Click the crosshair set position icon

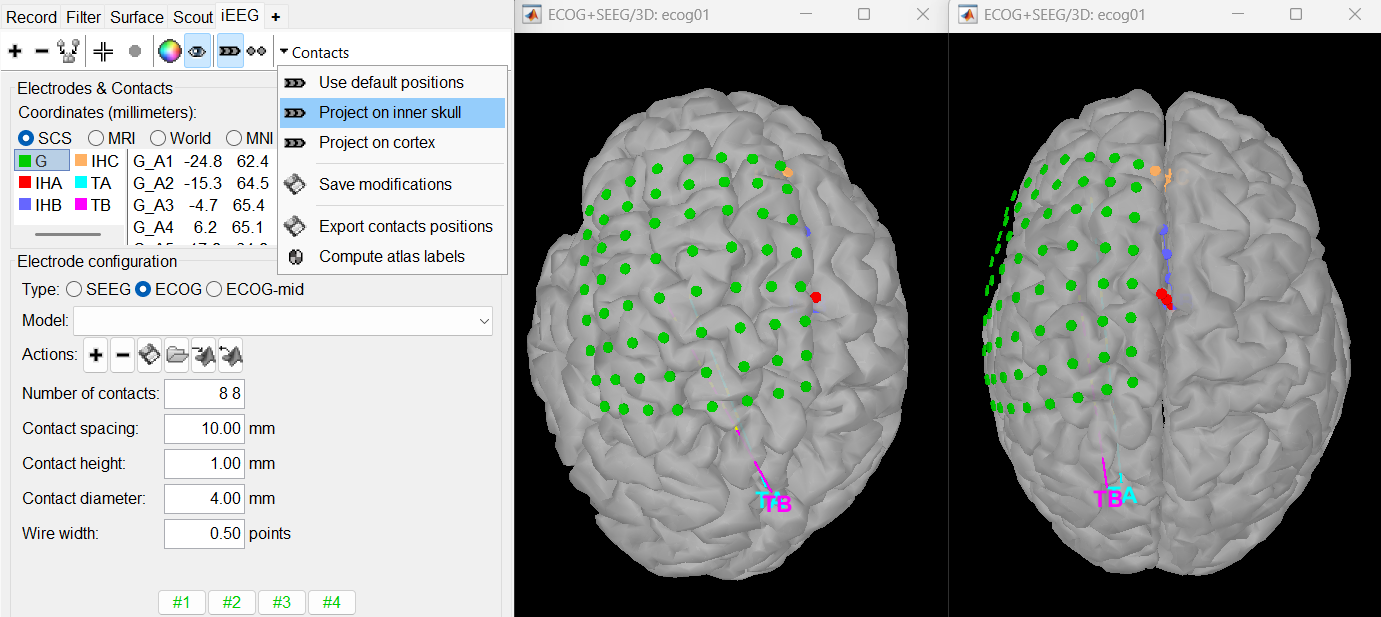point(103,51)
